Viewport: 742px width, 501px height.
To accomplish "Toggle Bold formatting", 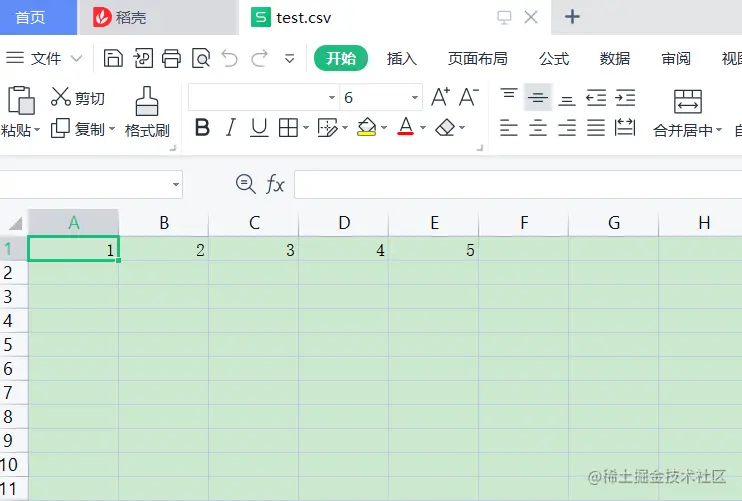I will click(203, 127).
